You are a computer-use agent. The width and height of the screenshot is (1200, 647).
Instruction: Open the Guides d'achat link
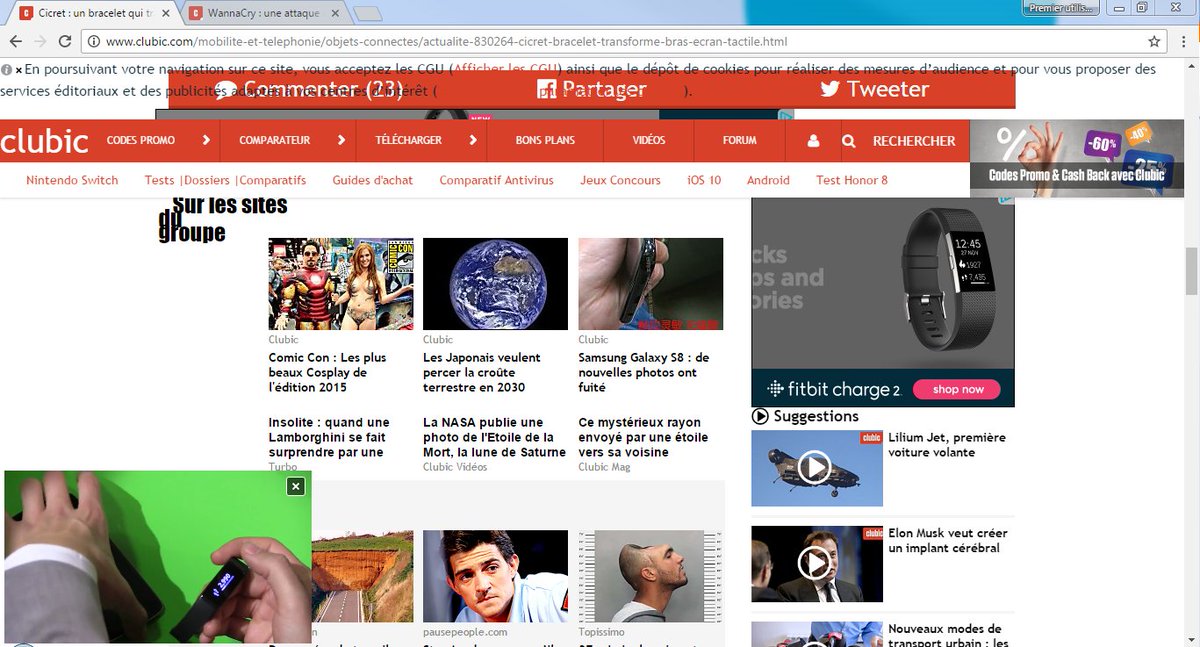coord(373,180)
